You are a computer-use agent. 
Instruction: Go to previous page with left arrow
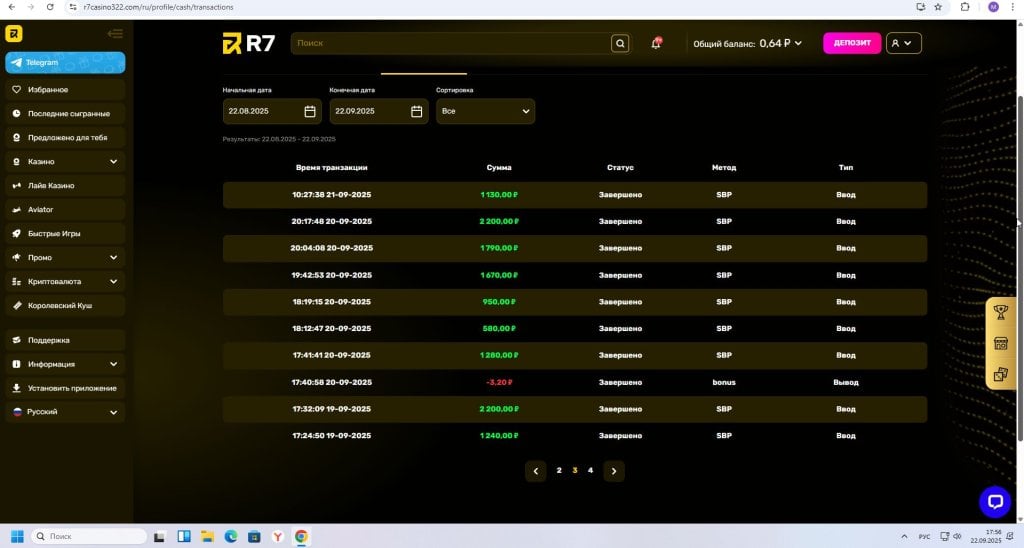coord(536,471)
